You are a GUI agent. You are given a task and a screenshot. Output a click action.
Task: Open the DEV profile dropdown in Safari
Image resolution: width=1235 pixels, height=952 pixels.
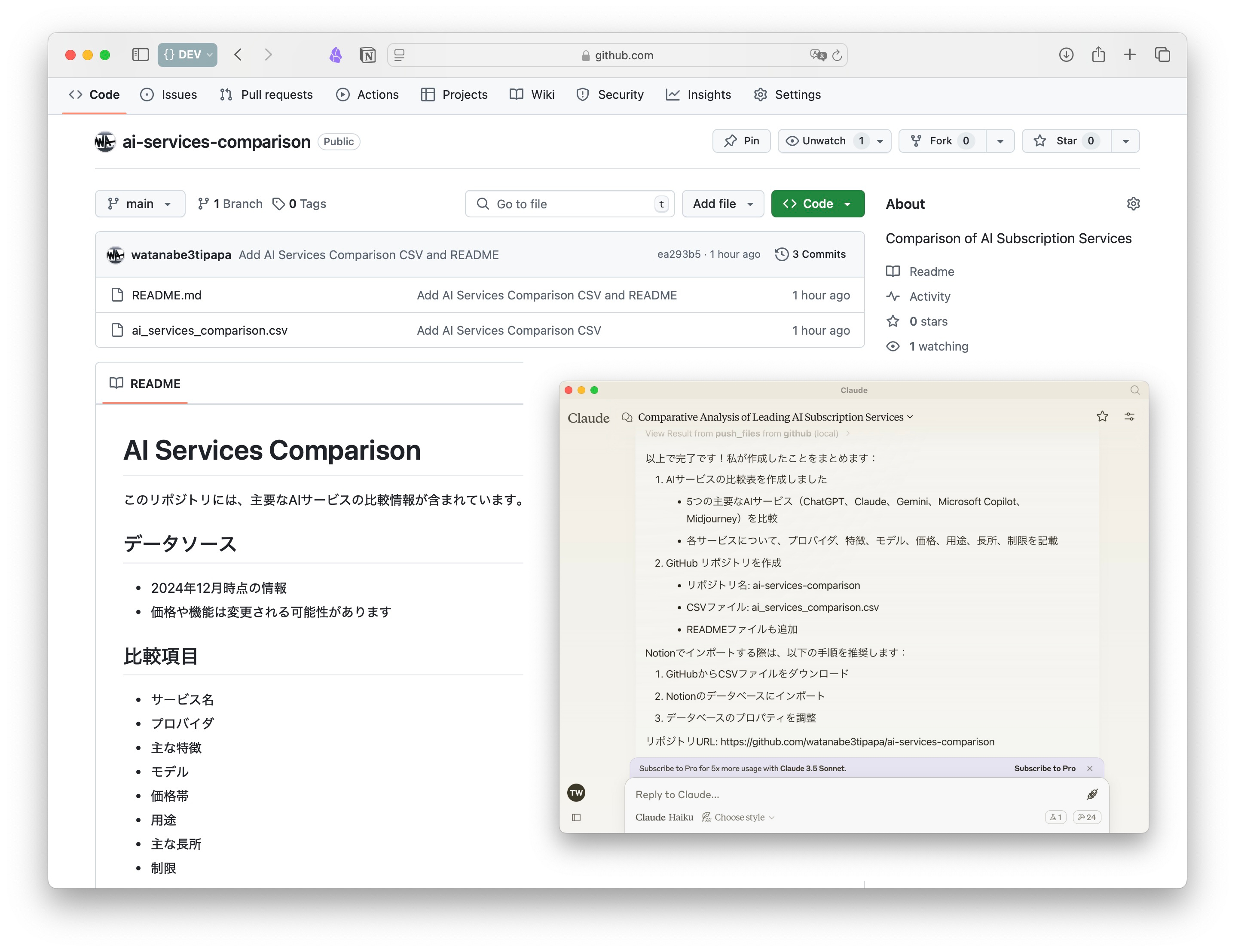(187, 55)
